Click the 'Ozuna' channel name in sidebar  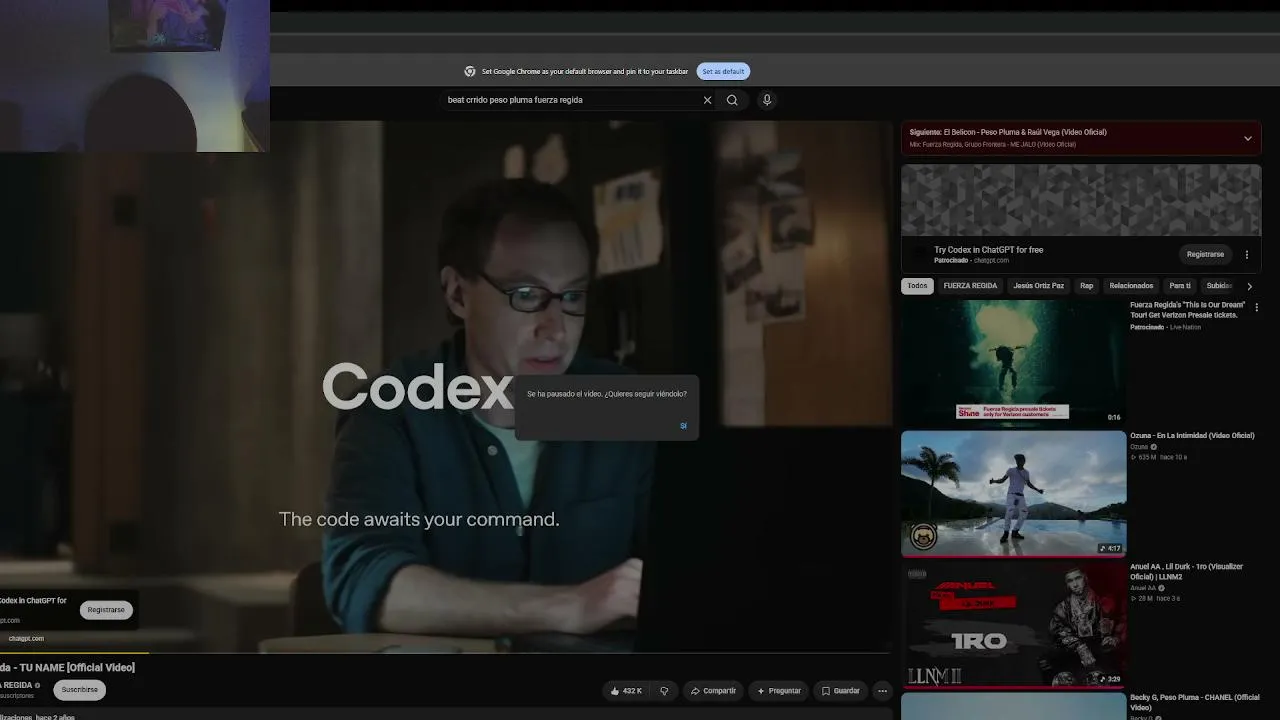[x=1139, y=447]
